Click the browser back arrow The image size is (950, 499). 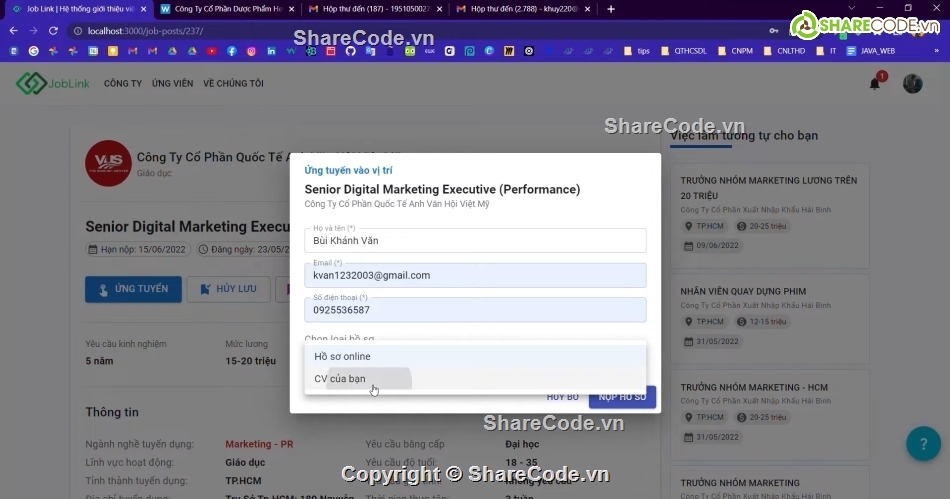[14, 31]
